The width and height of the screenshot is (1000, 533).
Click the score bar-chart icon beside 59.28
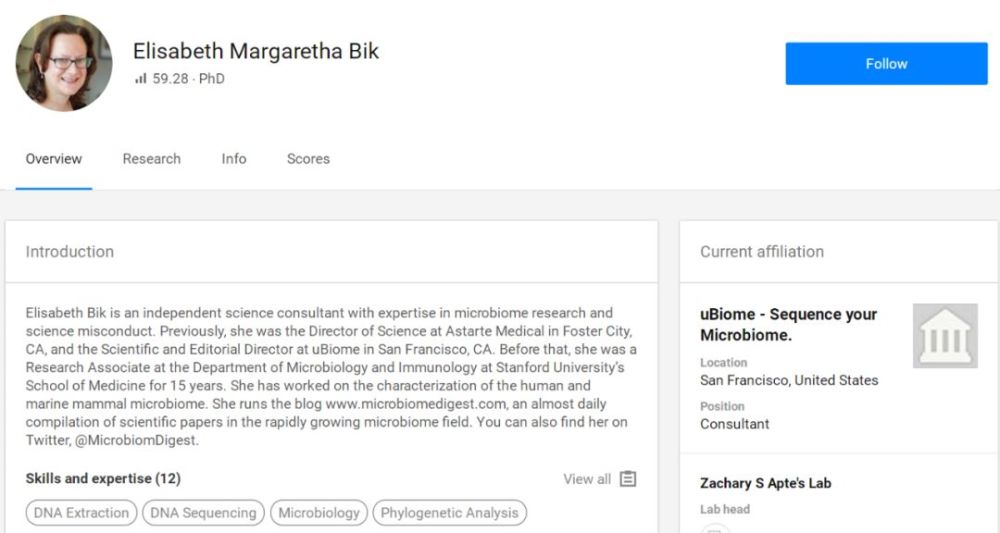click(x=140, y=79)
